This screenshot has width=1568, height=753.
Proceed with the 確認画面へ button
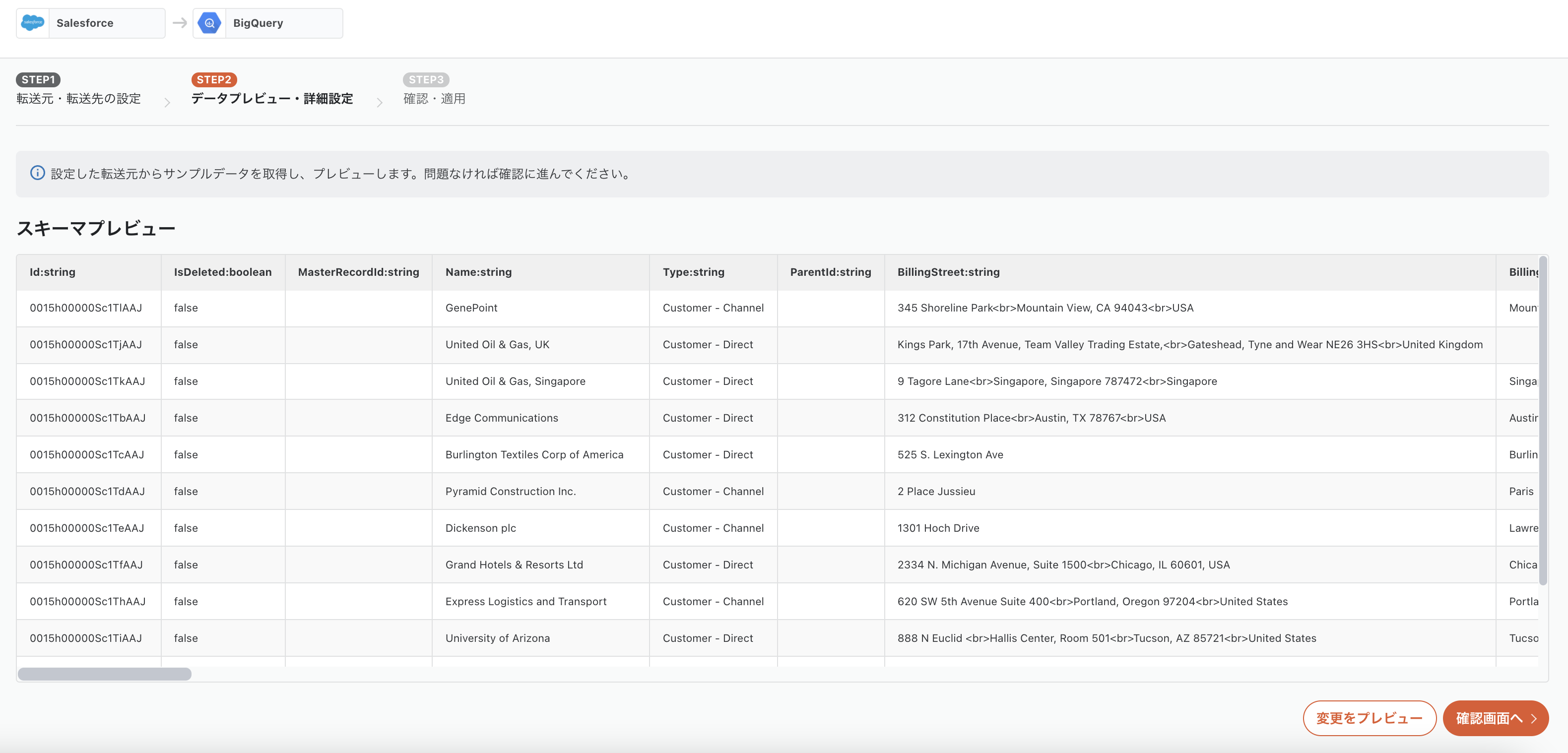[x=1495, y=718]
